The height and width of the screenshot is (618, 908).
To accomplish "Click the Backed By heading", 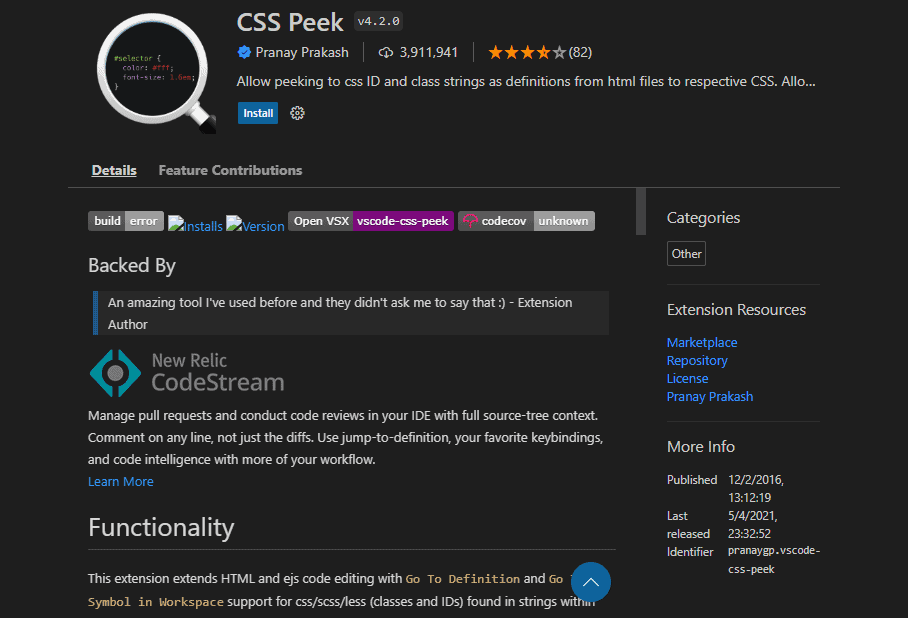I will tap(132, 265).
